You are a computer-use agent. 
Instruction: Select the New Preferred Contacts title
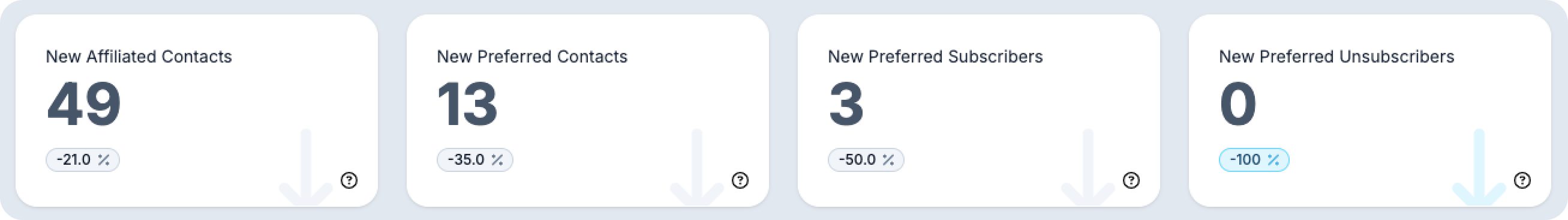pos(532,57)
